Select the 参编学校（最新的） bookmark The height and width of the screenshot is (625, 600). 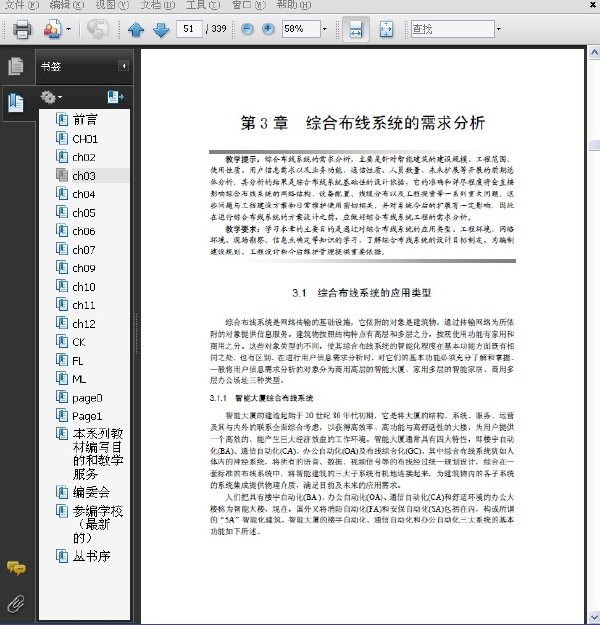pos(98,524)
